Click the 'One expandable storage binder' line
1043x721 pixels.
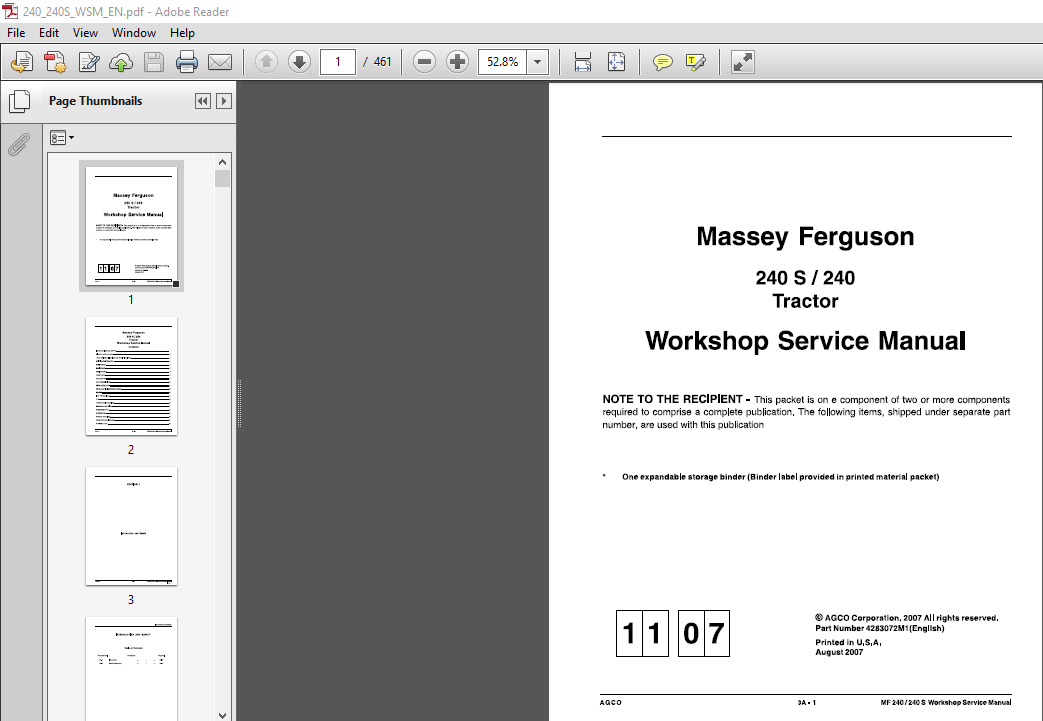780,477
